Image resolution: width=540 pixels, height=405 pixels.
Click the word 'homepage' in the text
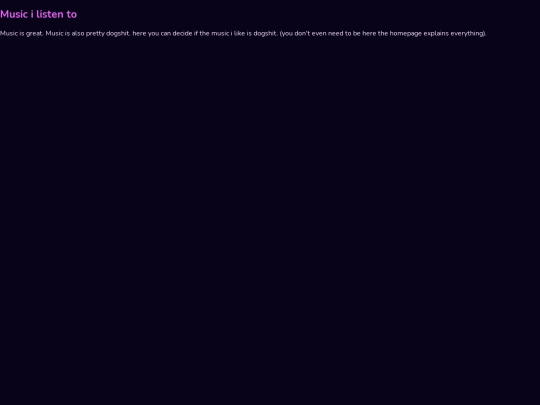[406, 34]
